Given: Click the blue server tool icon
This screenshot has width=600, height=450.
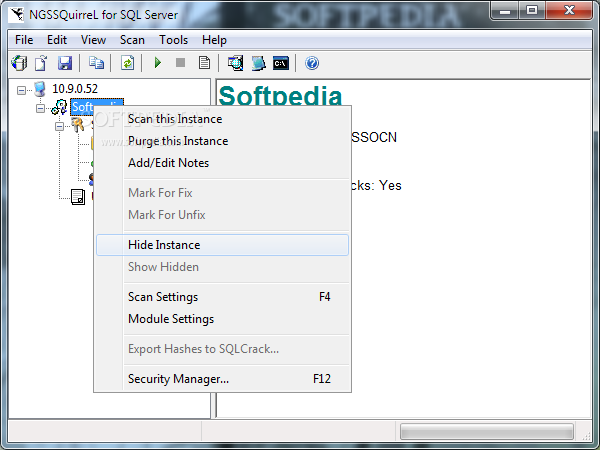Looking at the screenshot, I should point(258,63).
